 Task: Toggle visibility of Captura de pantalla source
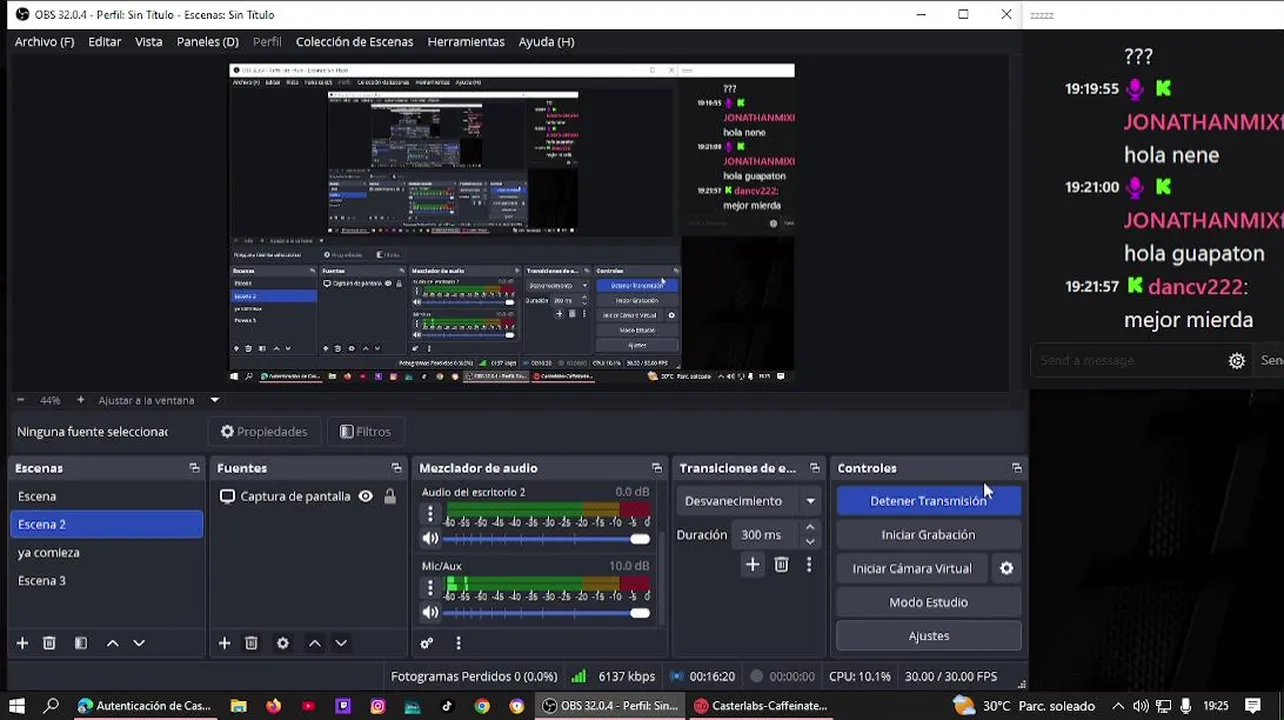366,496
